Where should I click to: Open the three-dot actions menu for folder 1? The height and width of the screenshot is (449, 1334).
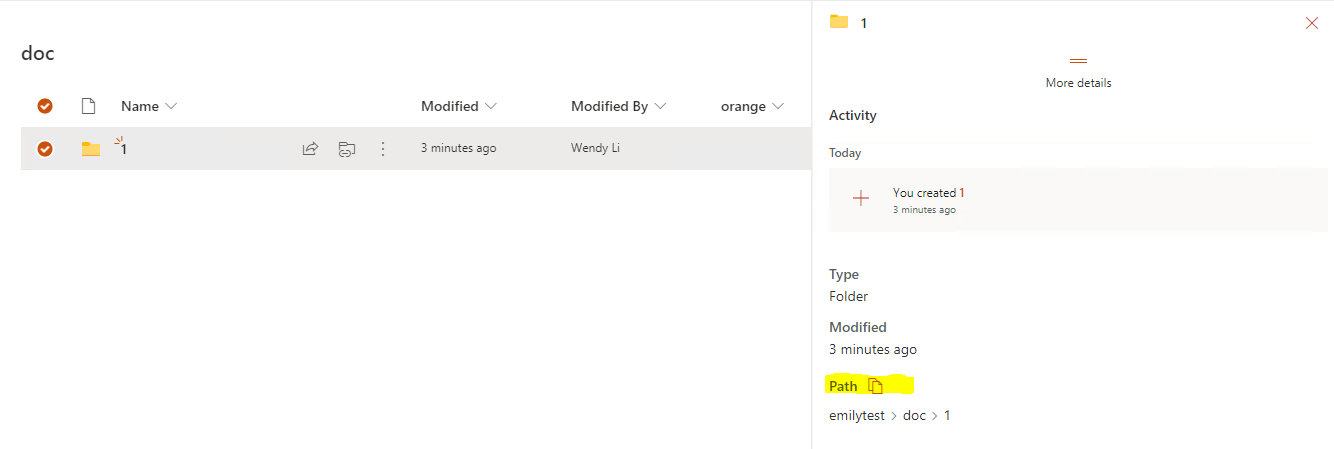click(x=382, y=149)
